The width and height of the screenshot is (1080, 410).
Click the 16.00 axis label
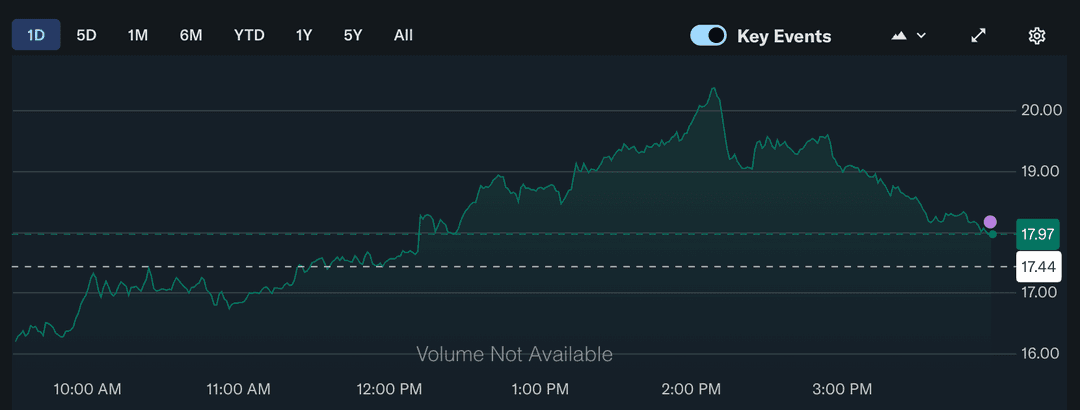[1042, 353]
